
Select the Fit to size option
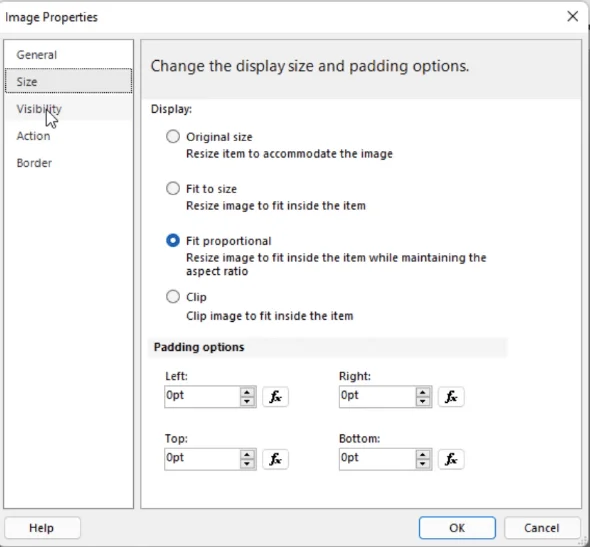coord(173,188)
